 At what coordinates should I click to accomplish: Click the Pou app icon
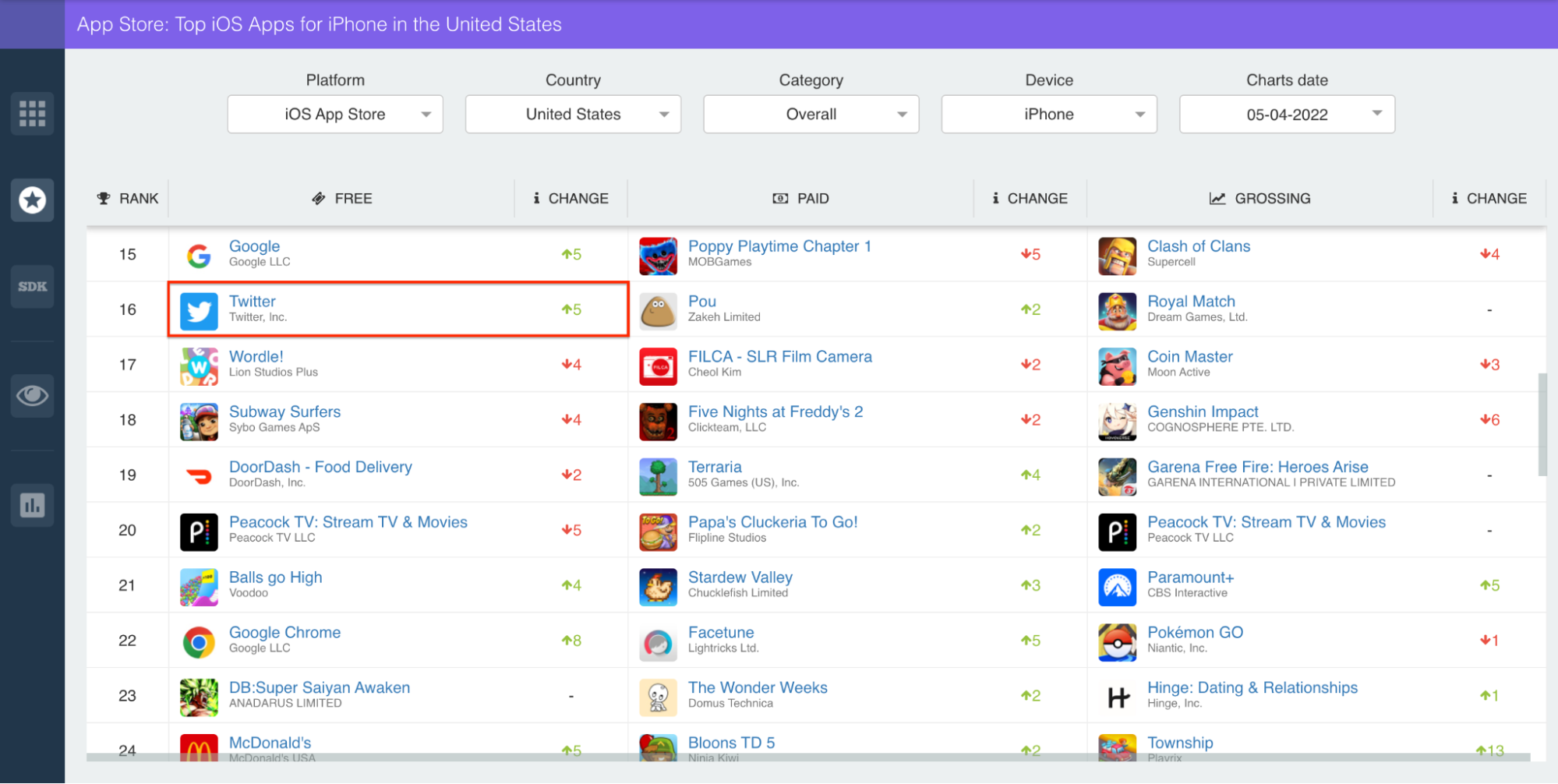click(x=658, y=310)
